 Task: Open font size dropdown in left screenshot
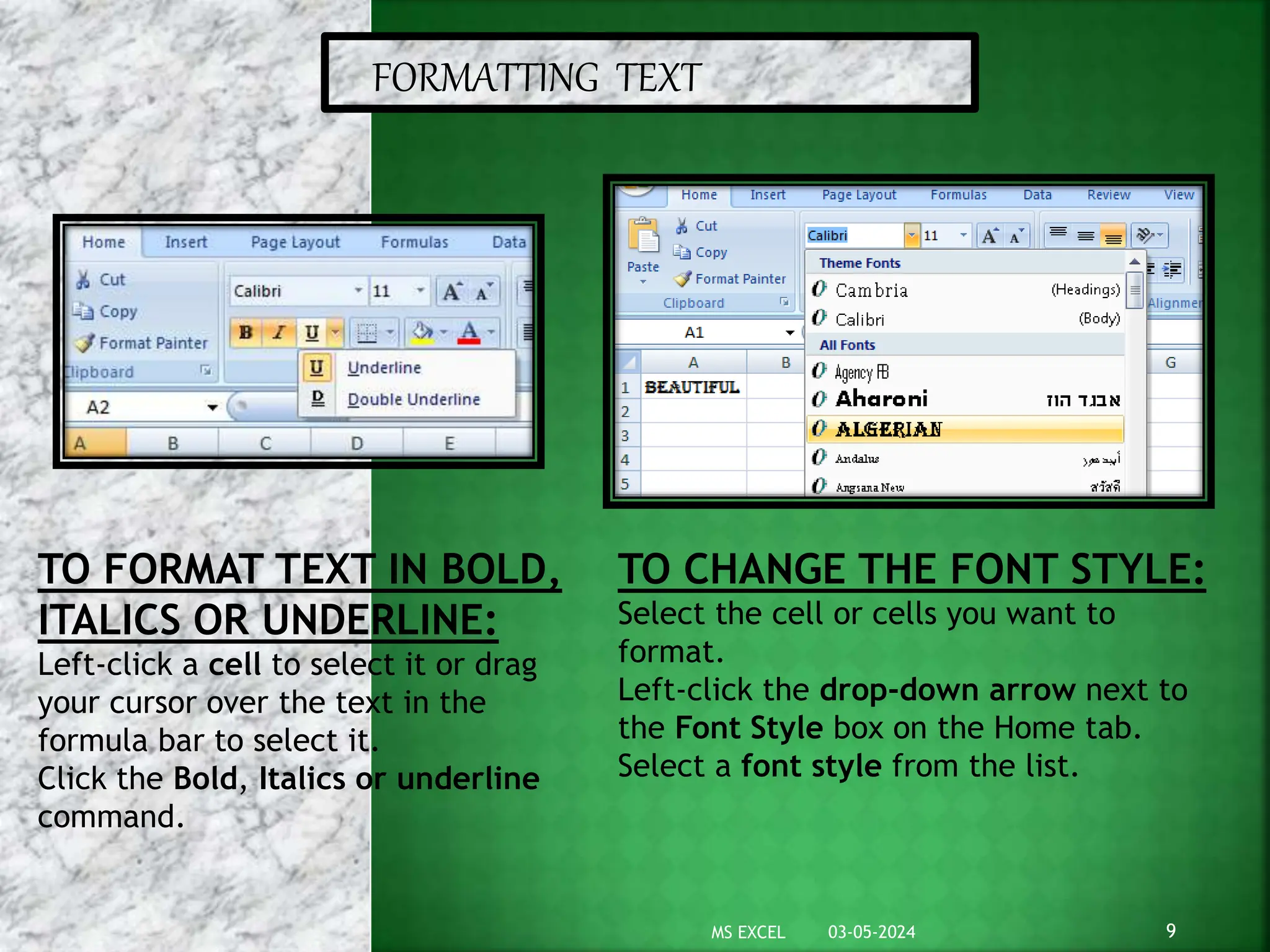pos(420,290)
